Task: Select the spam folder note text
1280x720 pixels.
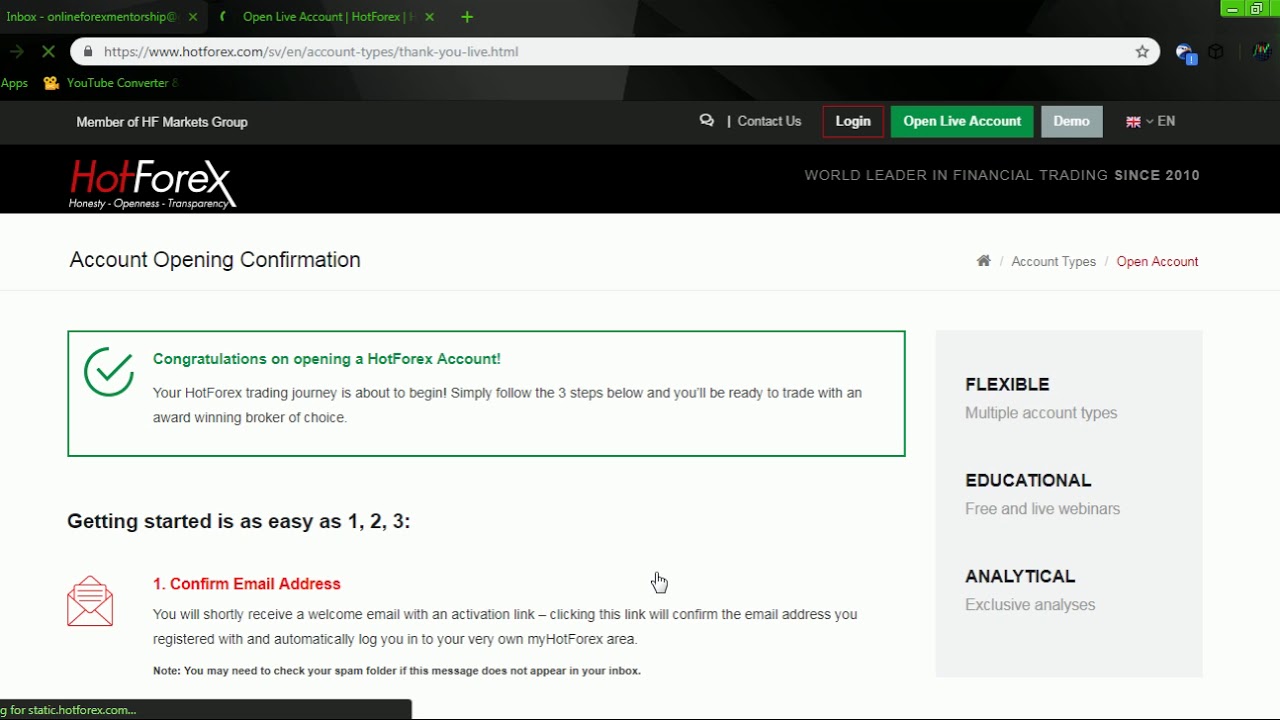Action: point(397,671)
